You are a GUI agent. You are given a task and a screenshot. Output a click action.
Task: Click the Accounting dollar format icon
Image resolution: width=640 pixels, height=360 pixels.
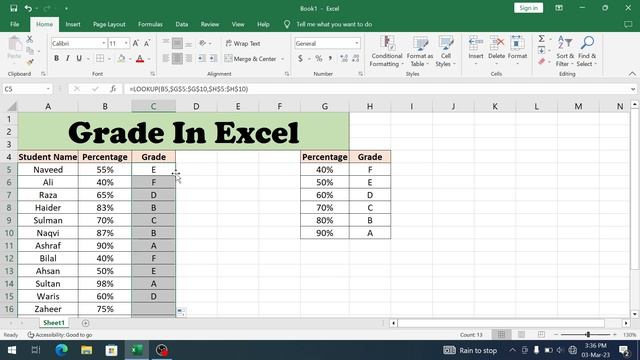click(300, 58)
